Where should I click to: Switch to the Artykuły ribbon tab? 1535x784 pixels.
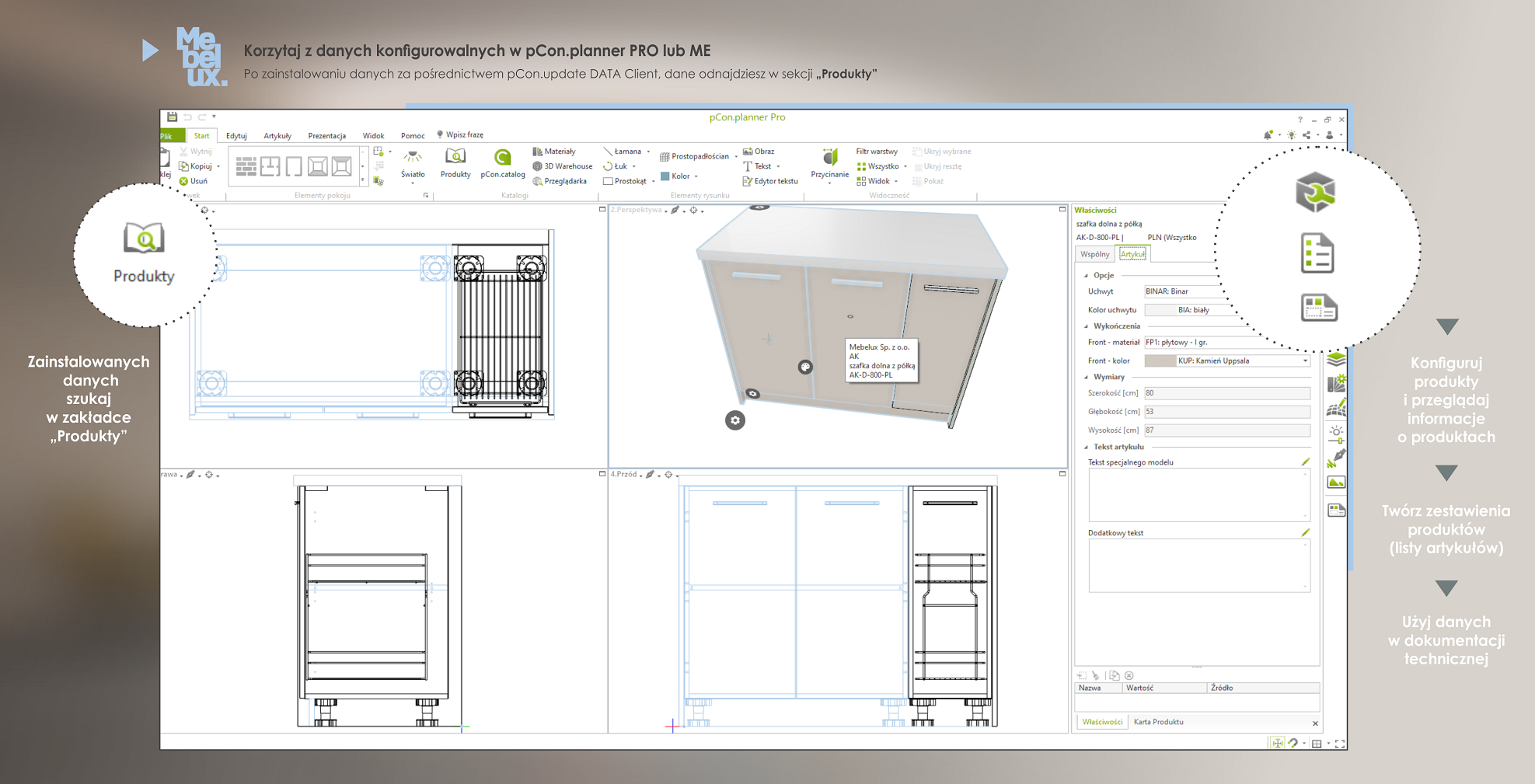pos(277,136)
